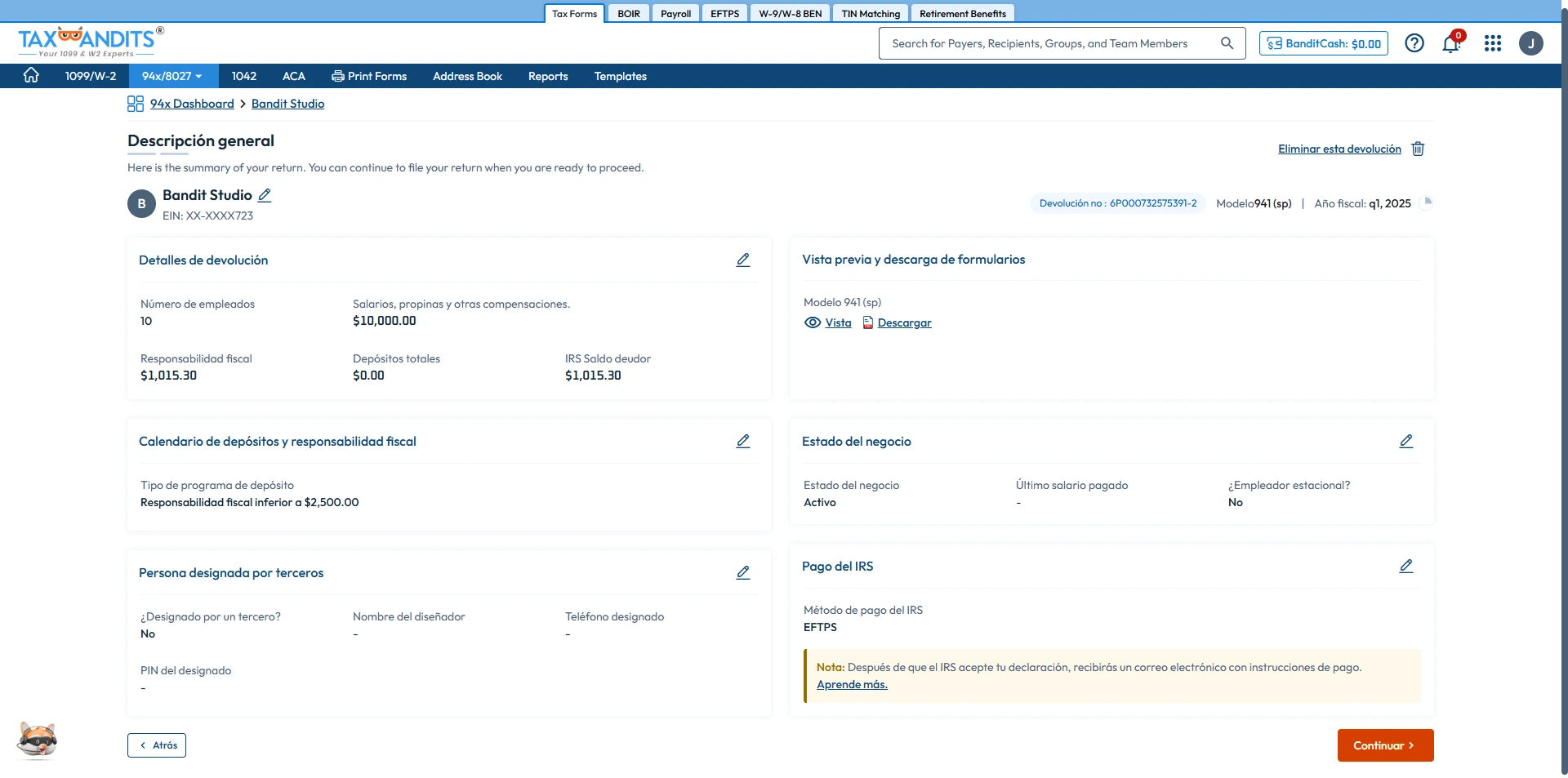This screenshot has height=778, width=1568.
Task: Open the help question mark icon
Action: coord(1414,43)
